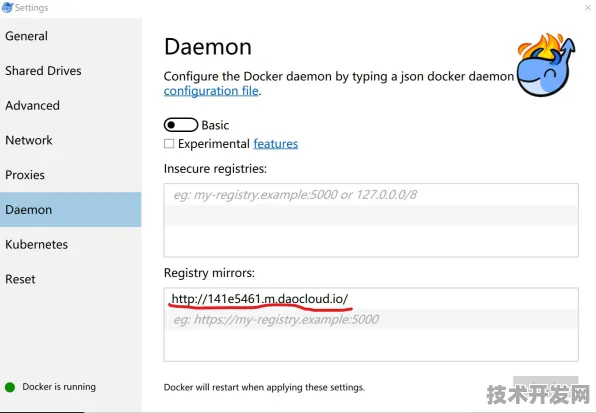Viewport: 596px width, 413px height.
Task: Click the Insecure registries input field
Action: pos(371,220)
